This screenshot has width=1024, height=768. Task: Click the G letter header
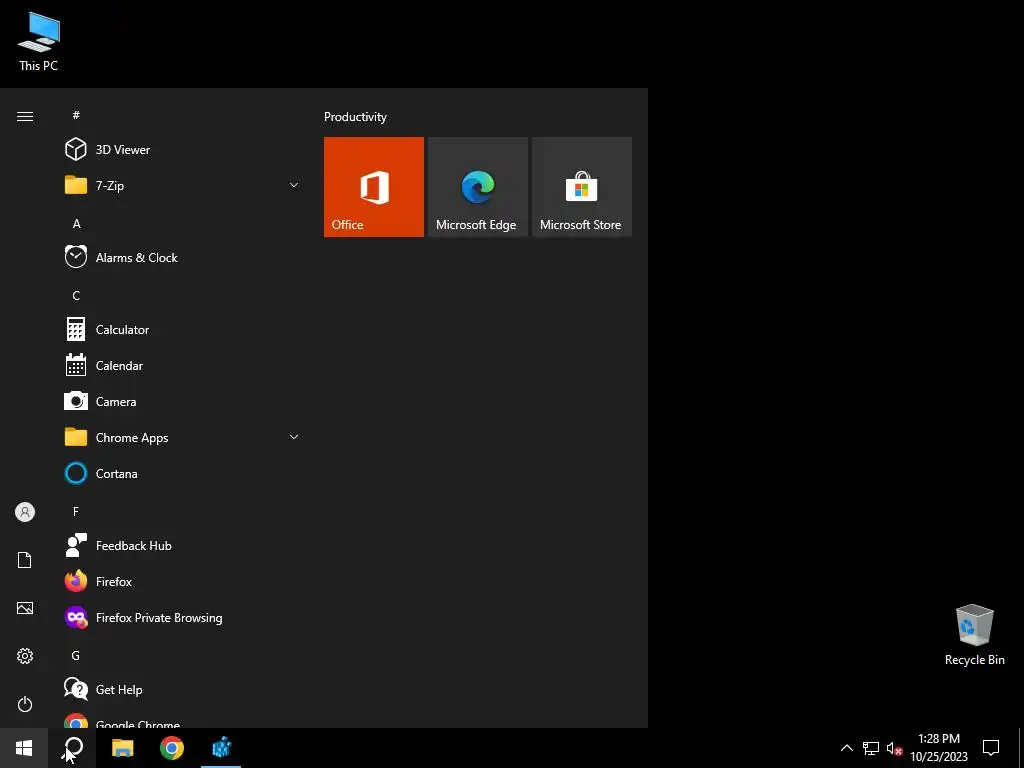tap(76, 656)
